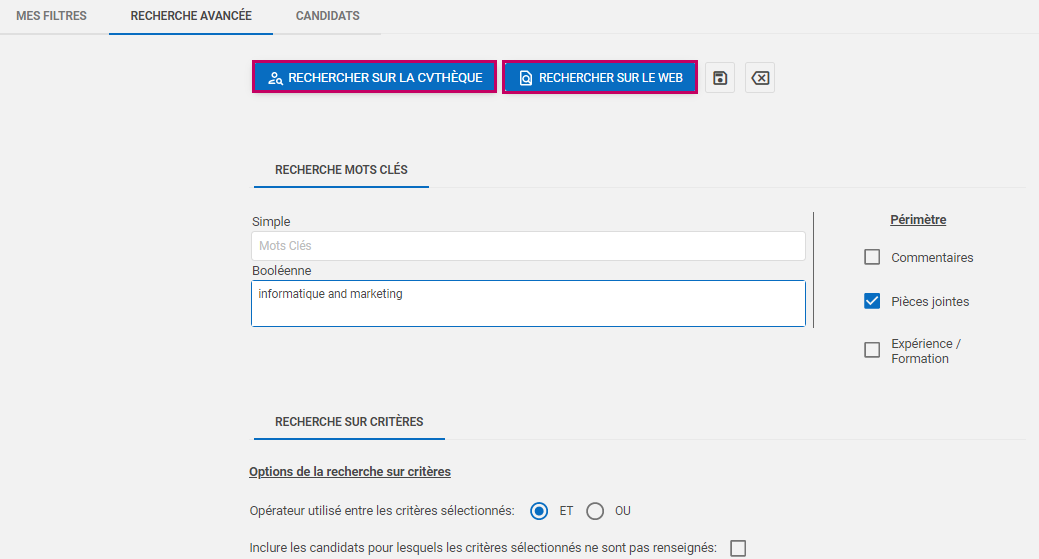Tick the Expérience / Formation checkbox
Screen dimensions: 1039x559
coord(872,350)
